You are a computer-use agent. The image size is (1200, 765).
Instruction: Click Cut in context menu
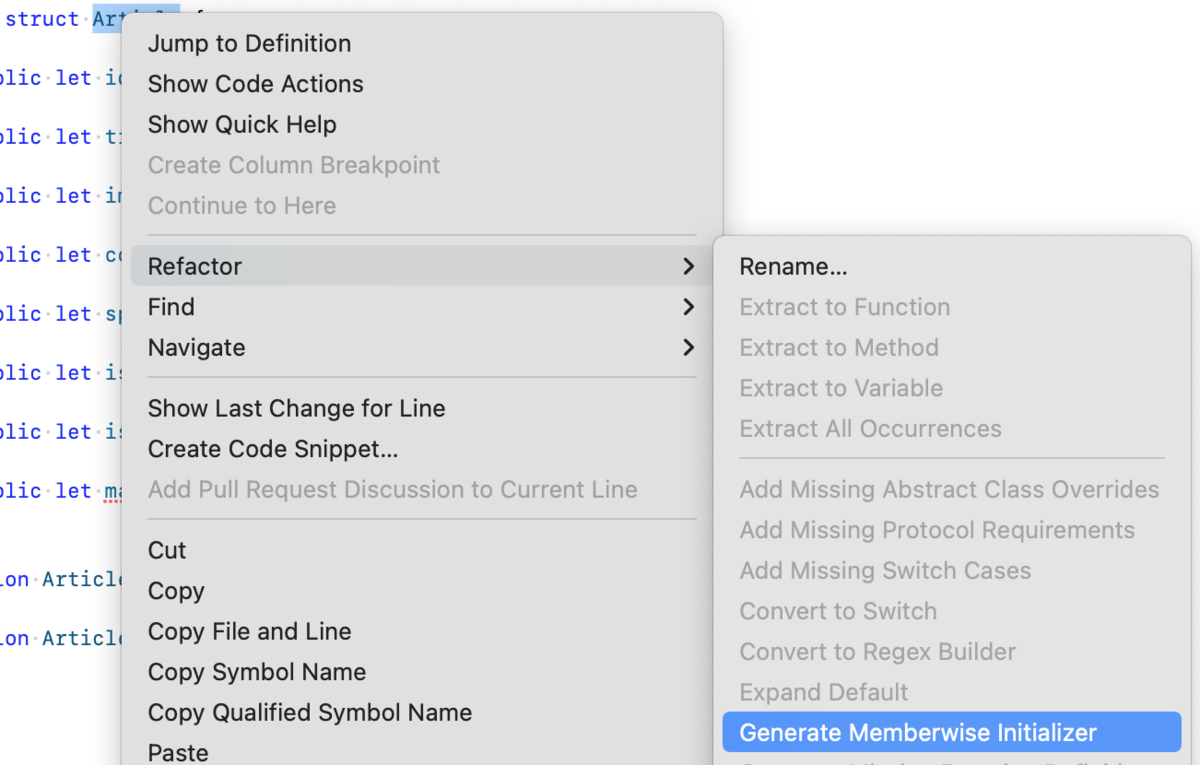[x=167, y=550]
